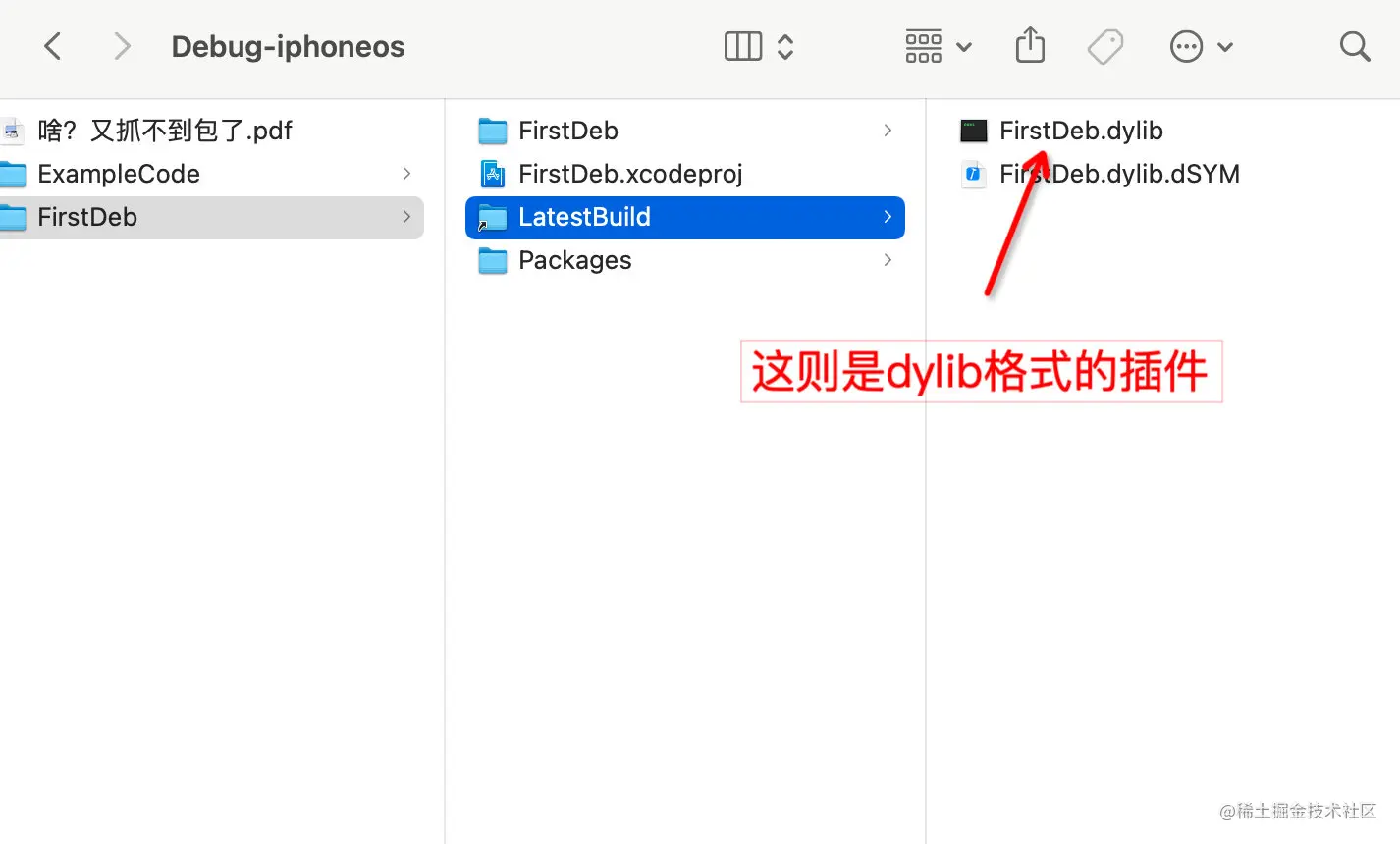Click the dylib terminal-style file icon
Screen dimensions: 1400x844
tap(973, 131)
